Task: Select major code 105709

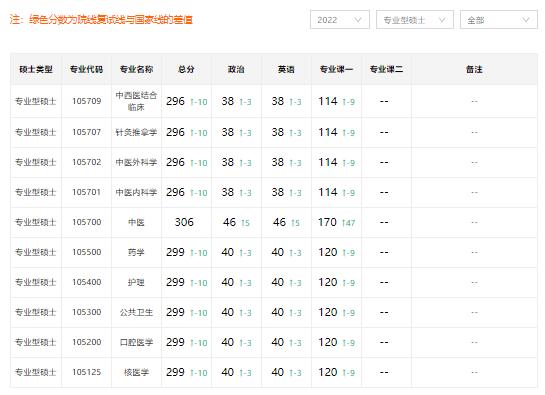Action: 87,101
